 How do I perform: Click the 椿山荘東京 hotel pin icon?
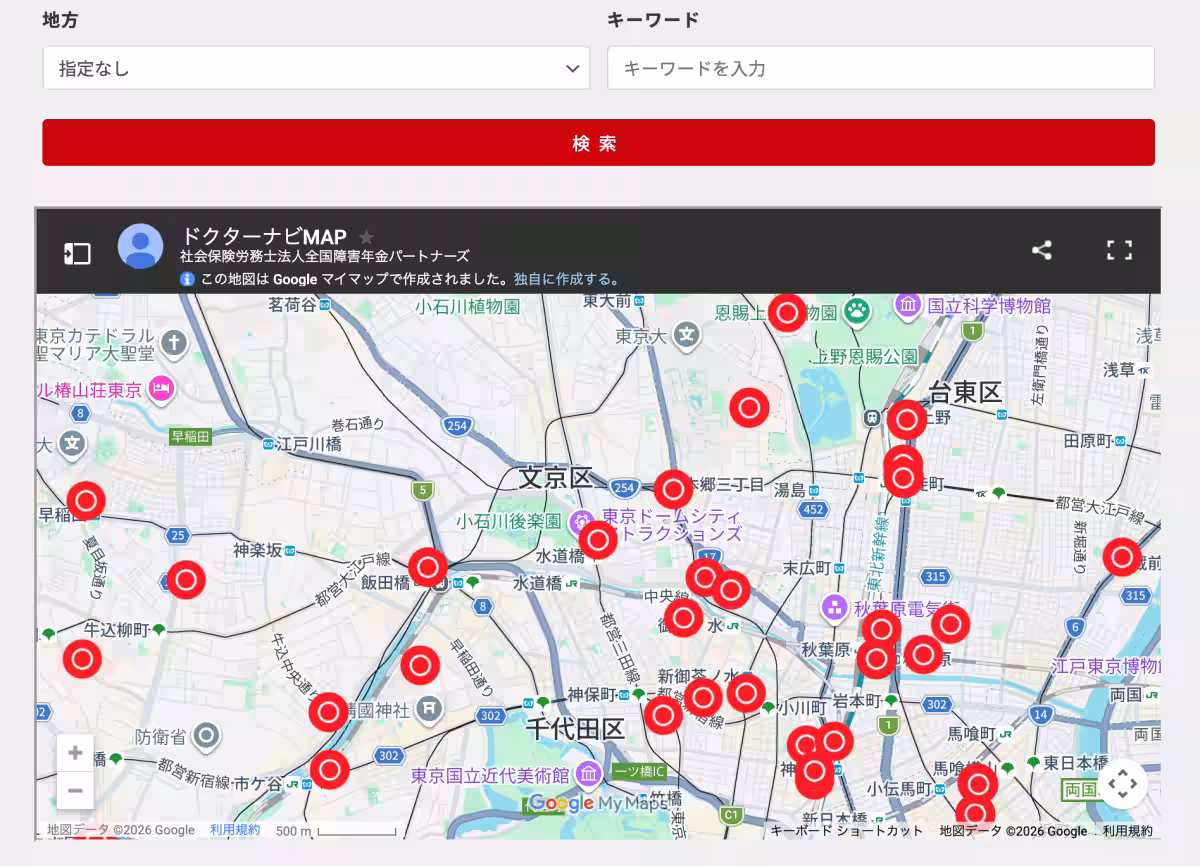pyautogui.click(x=161, y=388)
